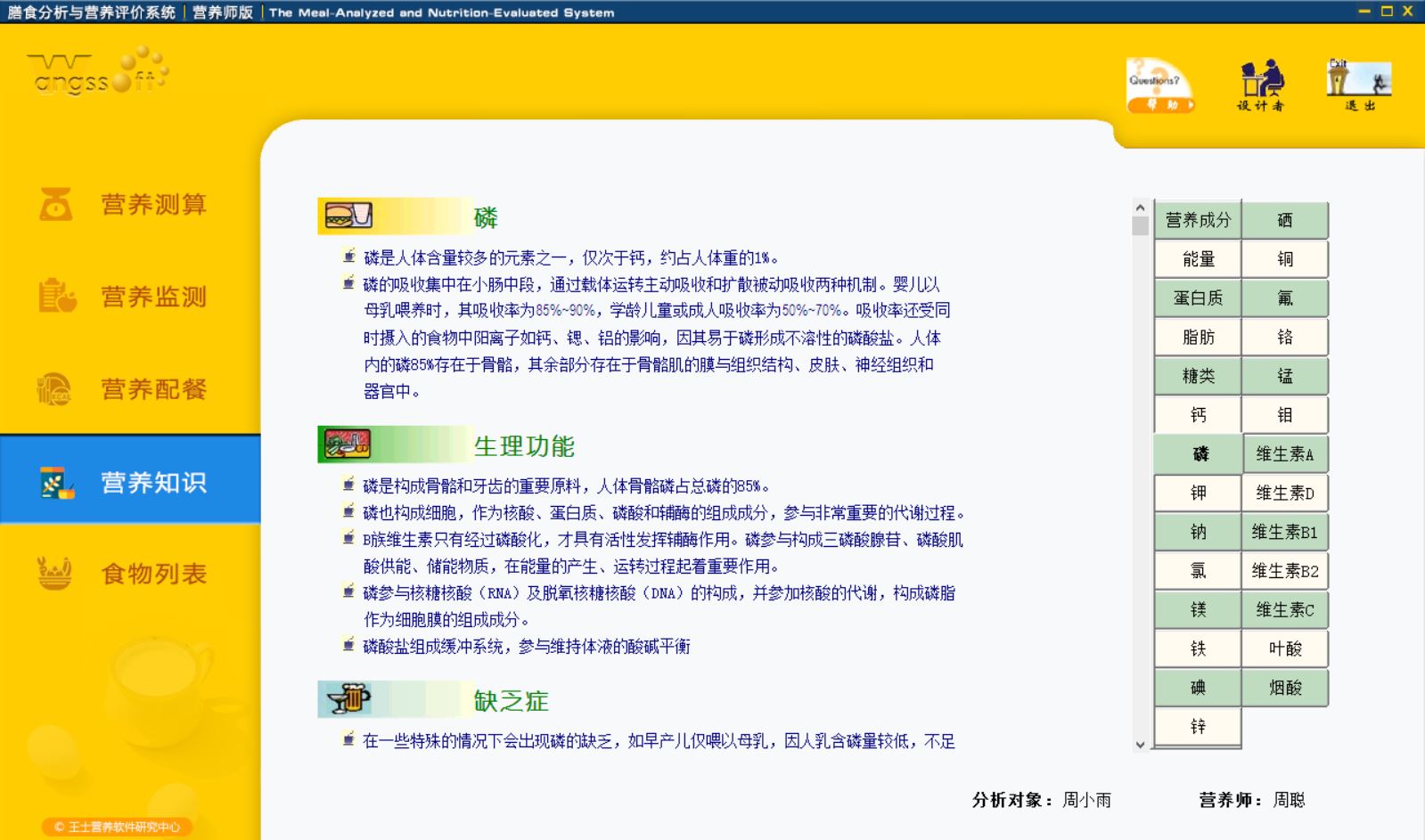Click scrollbar up arrow in content panel
The width and height of the screenshot is (1425, 840).
[x=1140, y=208]
